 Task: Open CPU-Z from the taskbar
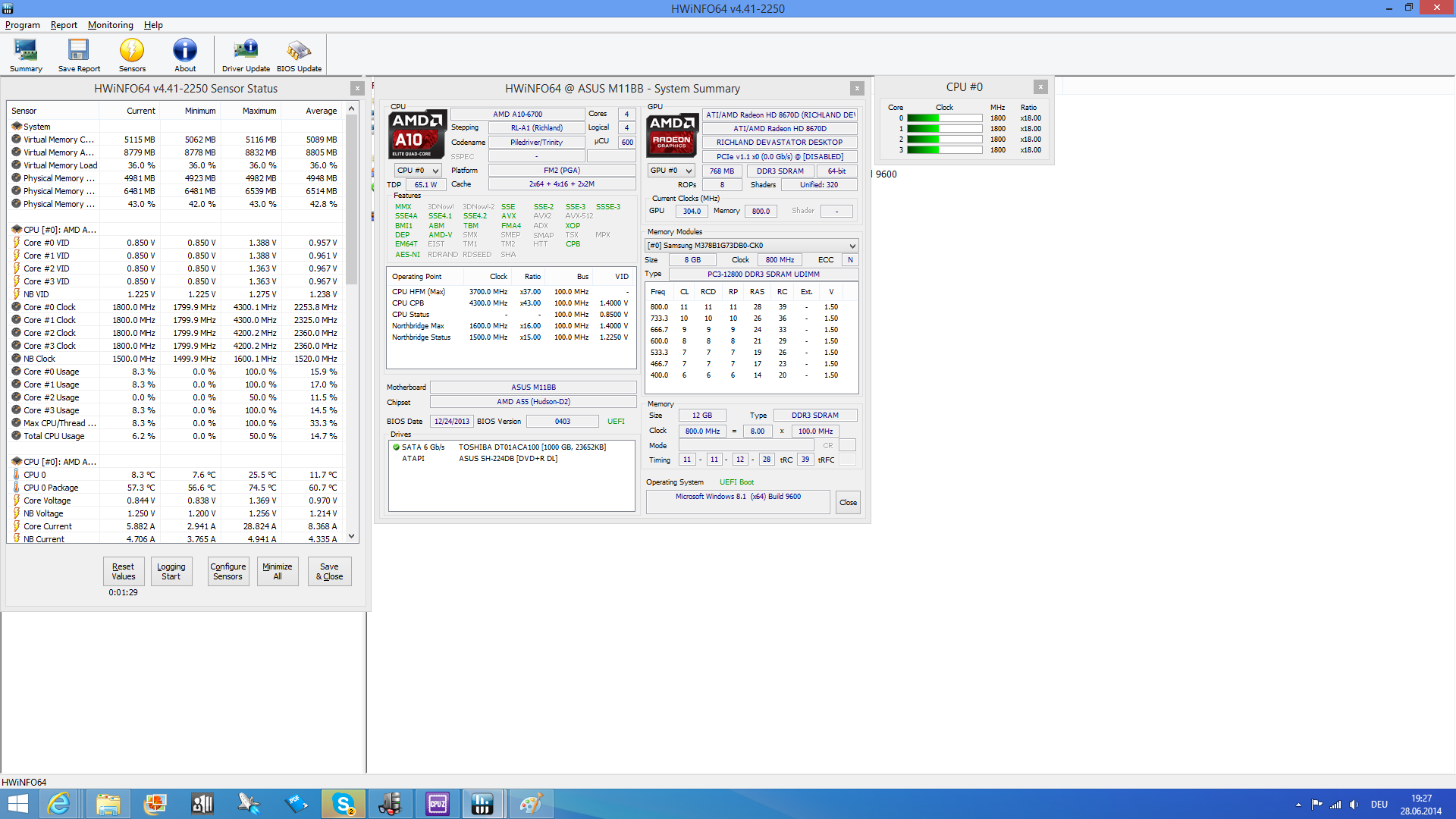pyautogui.click(x=438, y=804)
